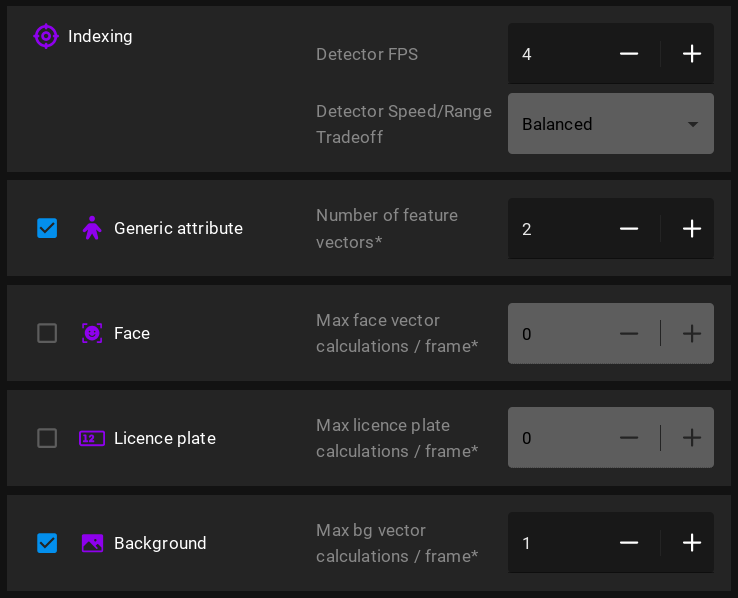Increase max bg vector calculations
The height and width of the screenshot is (598, 738).
[x=691, y=543]
